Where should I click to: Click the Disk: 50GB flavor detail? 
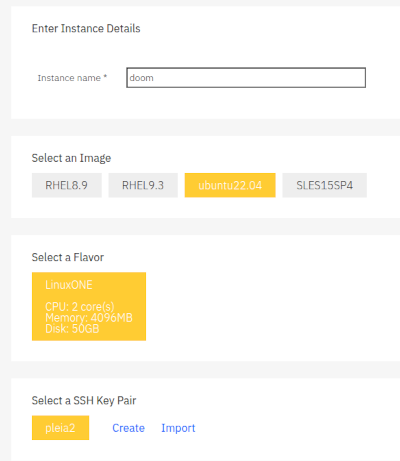[x=72, y=329]
